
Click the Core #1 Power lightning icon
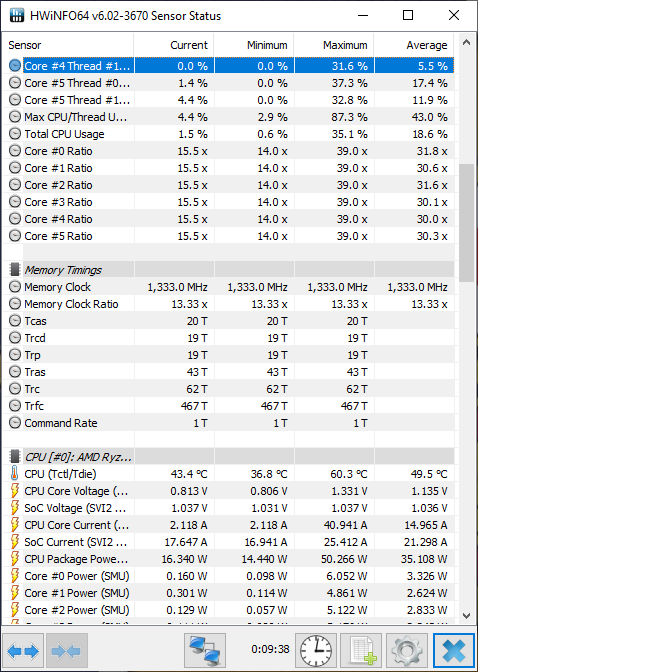click(x=15, y=593)
